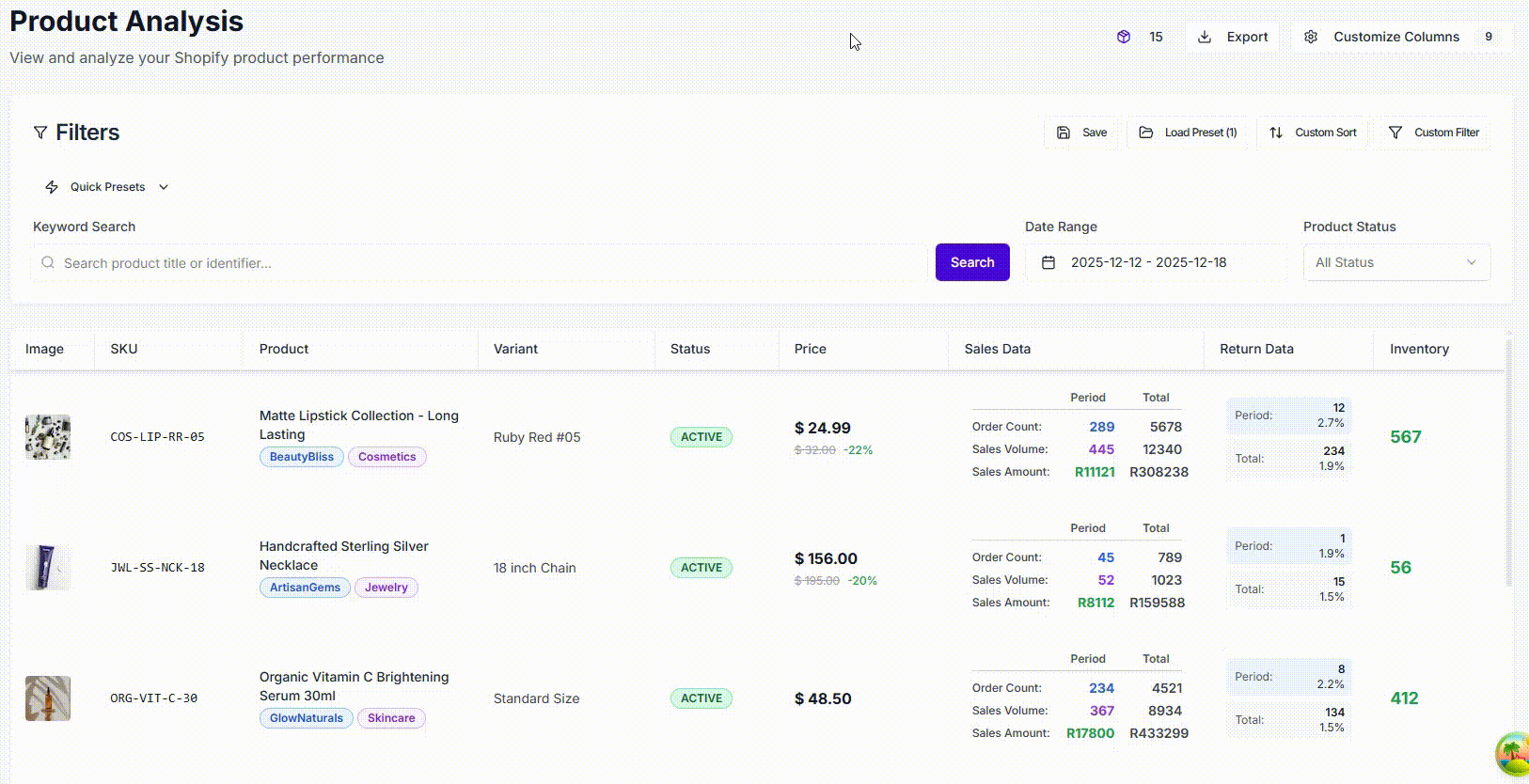This screenshot has width=1529, height=784.
Task: Click the SKU column header
Action: click(x=124, y=349)
